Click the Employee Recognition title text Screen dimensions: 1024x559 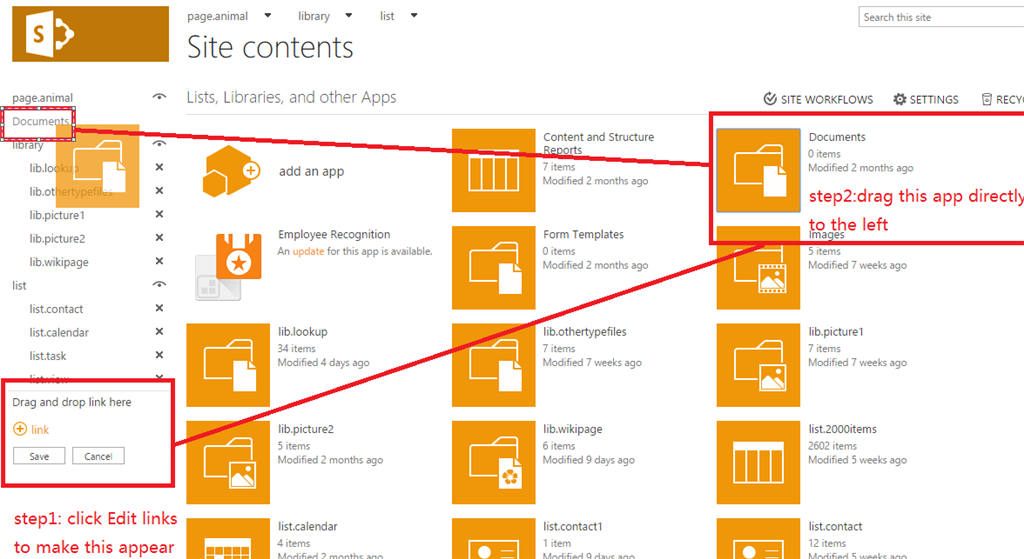coord(334,234)
